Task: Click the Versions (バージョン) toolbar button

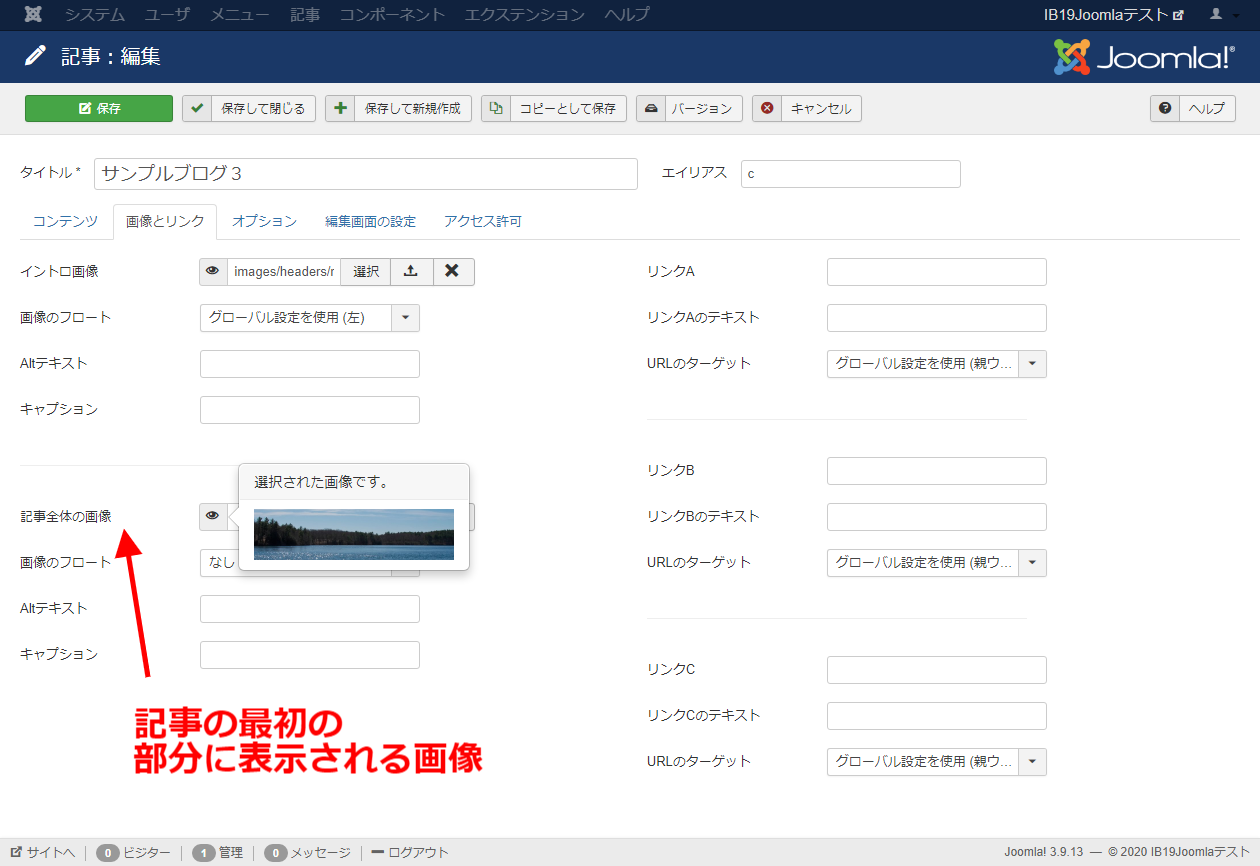Action: [689, 109]
